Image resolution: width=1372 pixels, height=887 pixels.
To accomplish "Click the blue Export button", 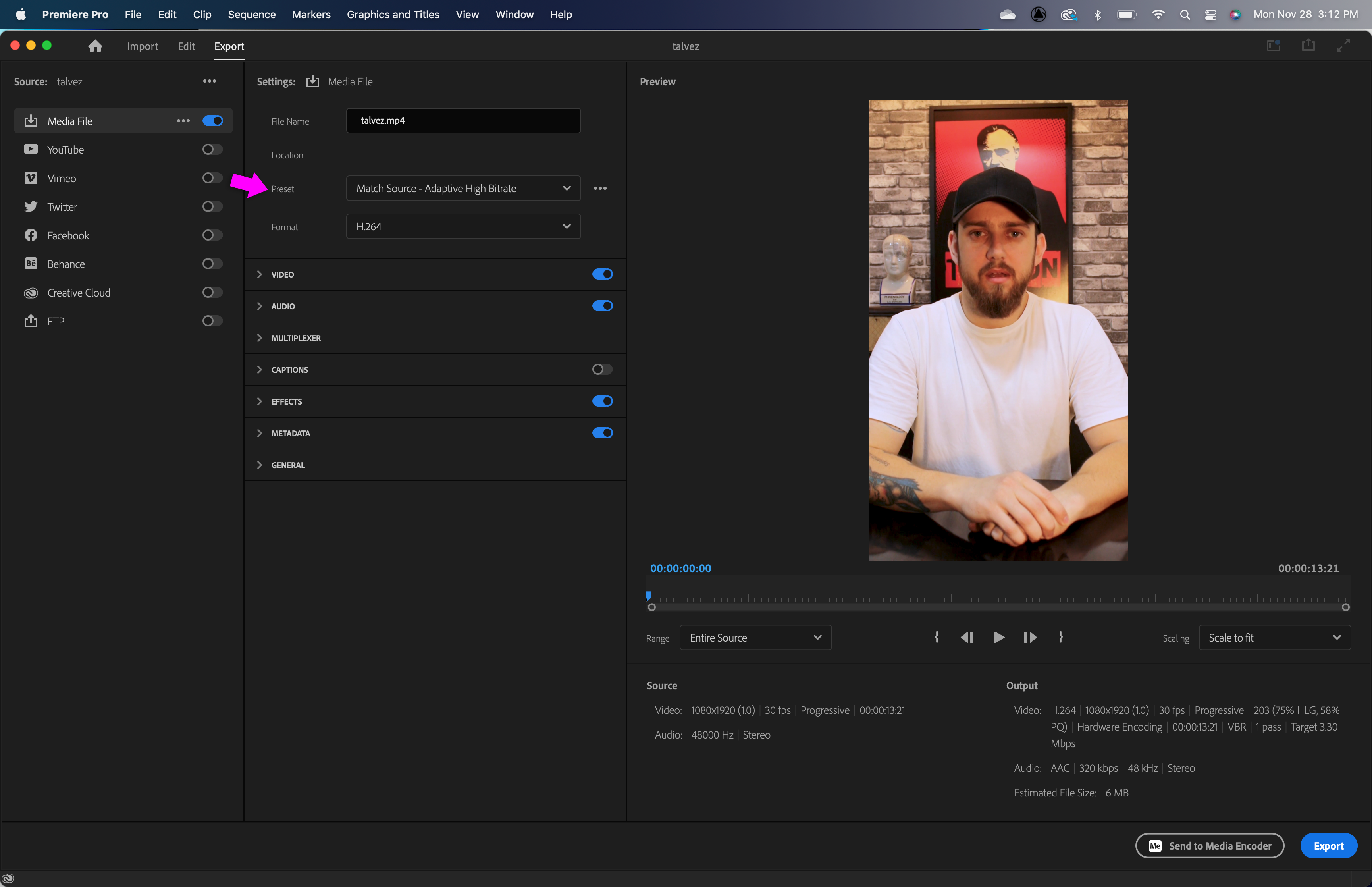I will coord(1328,846).
